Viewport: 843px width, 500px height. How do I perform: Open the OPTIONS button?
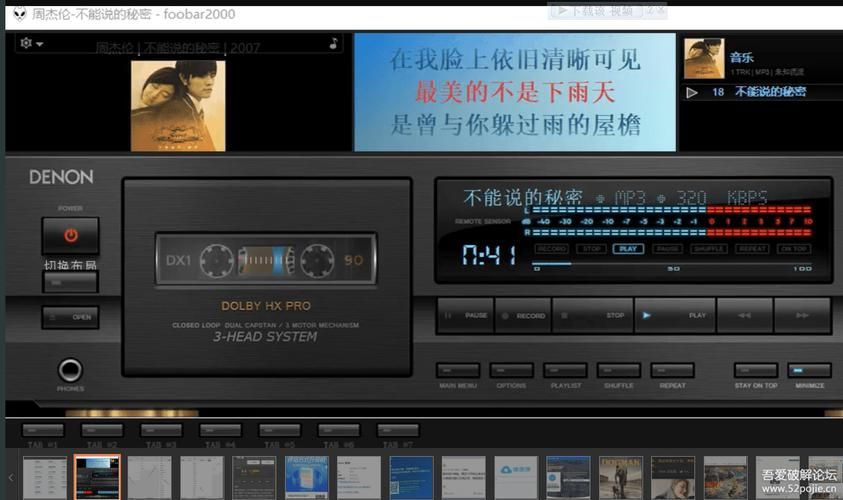(511, 370)
